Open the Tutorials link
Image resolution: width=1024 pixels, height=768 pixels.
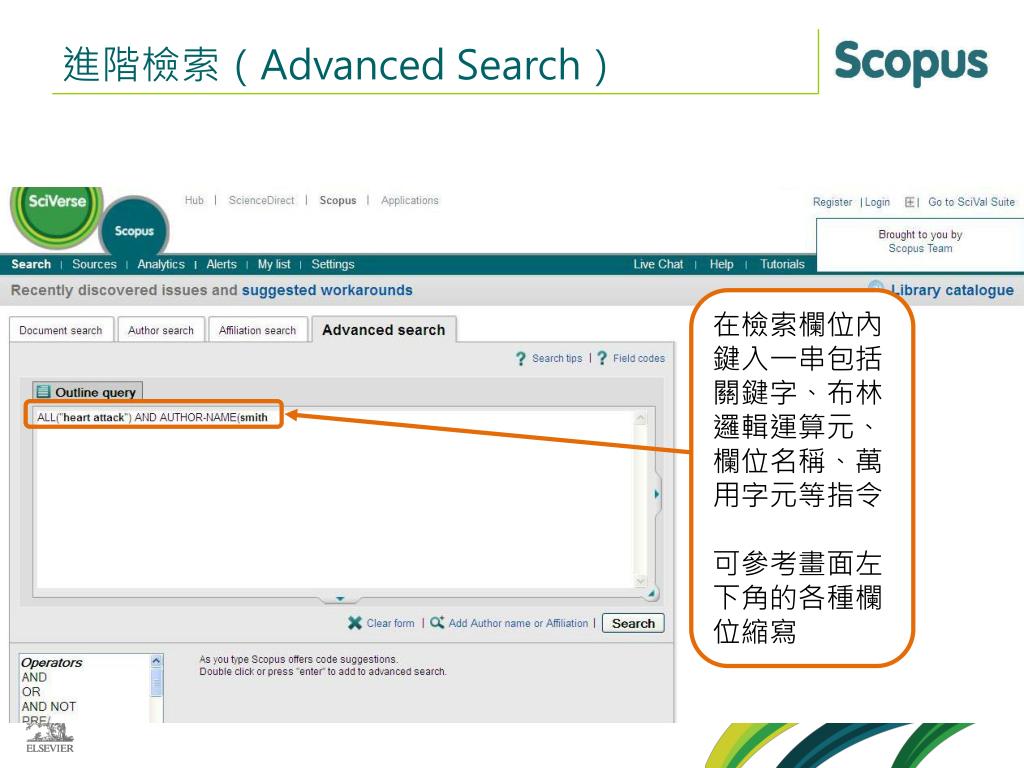point(782,264)
